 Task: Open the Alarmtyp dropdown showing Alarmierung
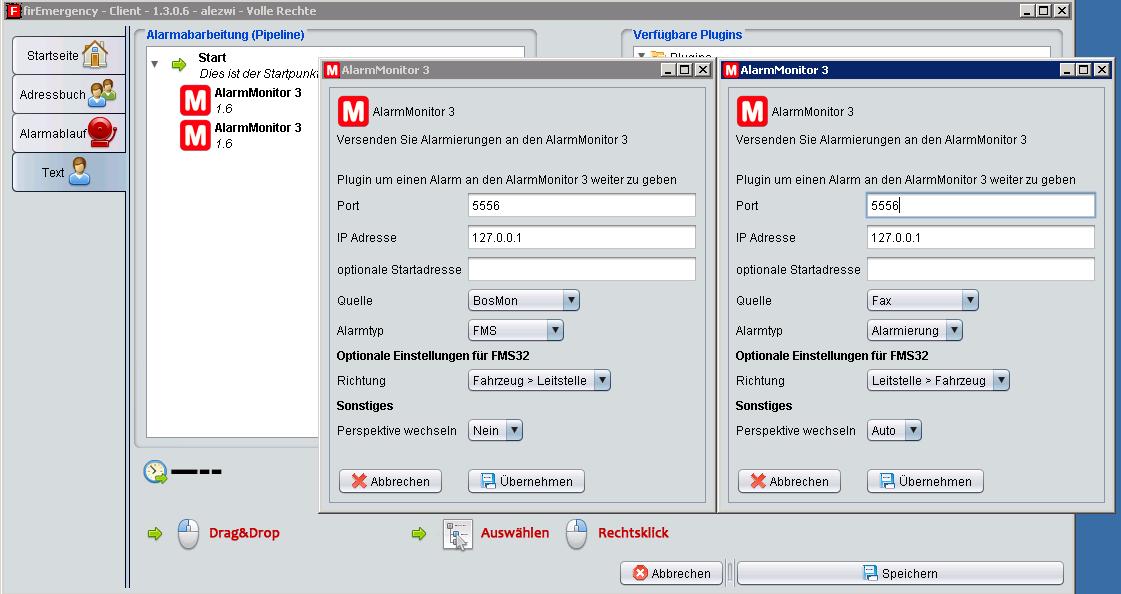click(914, 330)
